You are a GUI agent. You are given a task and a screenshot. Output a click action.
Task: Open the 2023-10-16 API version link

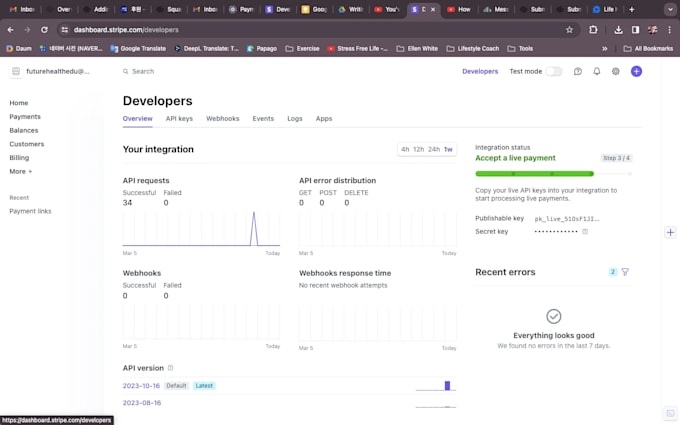[141, 386]
